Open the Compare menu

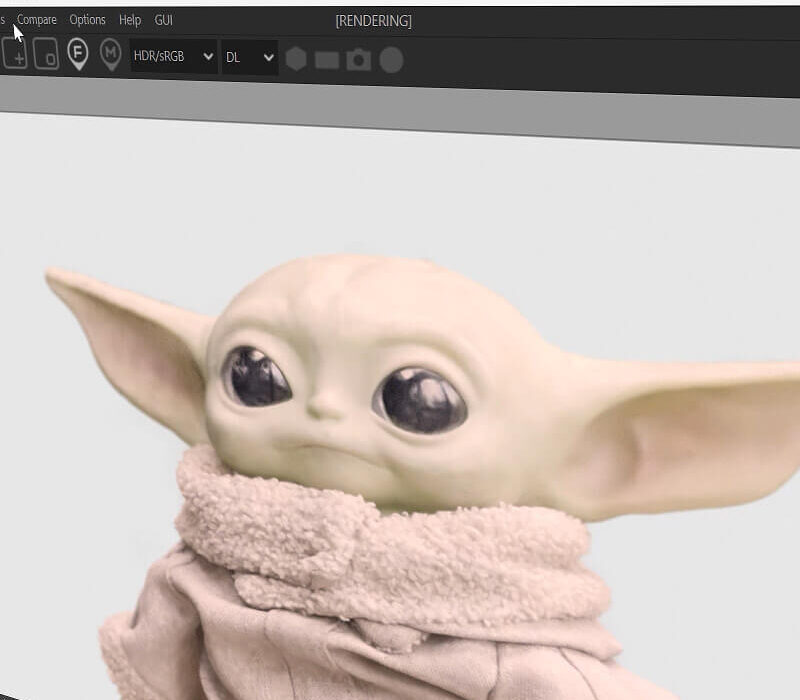[37, 20]
